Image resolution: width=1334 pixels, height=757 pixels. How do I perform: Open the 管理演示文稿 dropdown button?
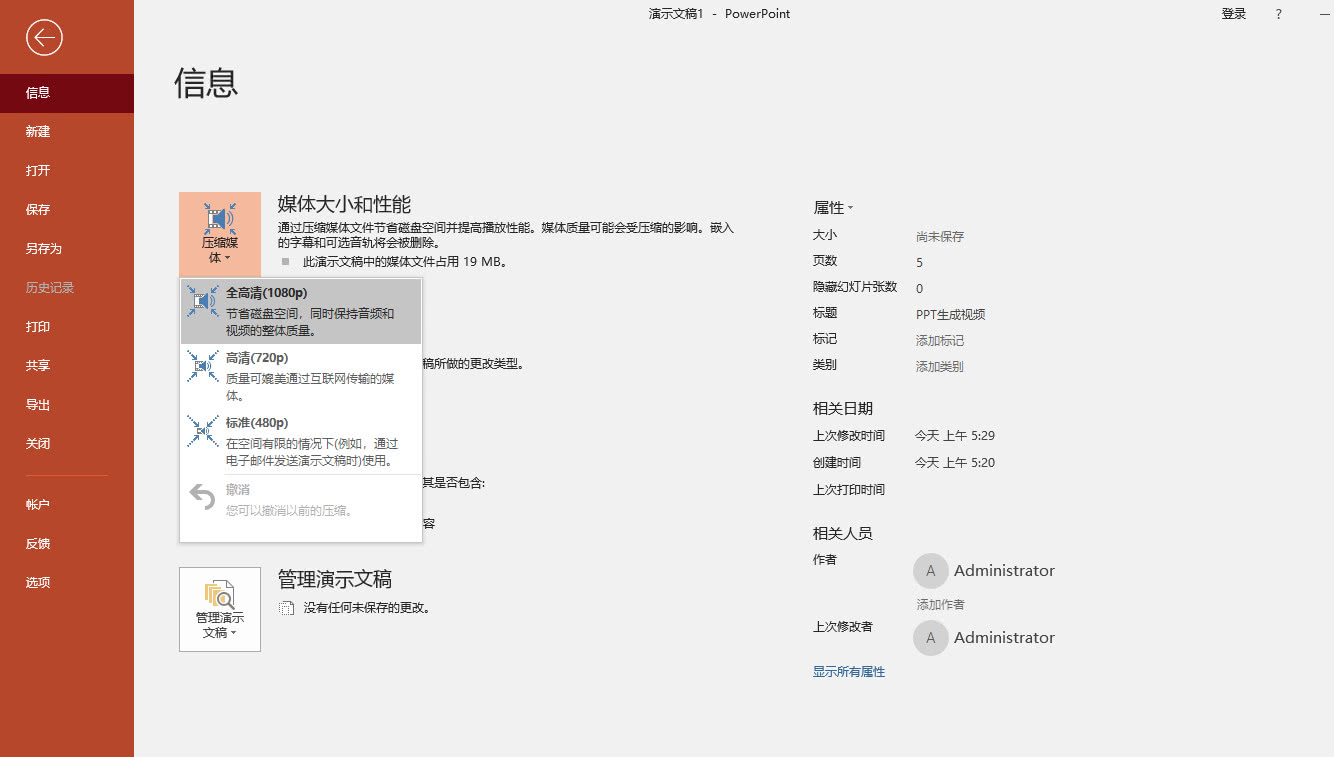click(220, 609)
